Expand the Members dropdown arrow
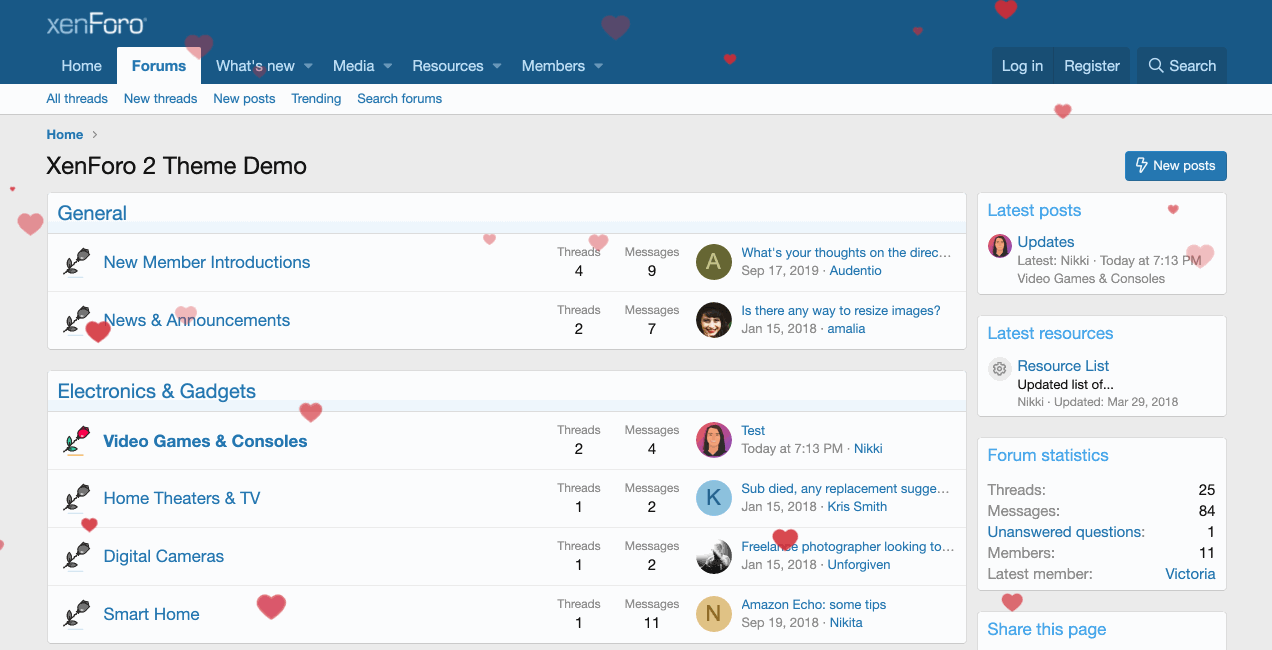Viewport: 1272px width, 650px height. click(x=599, y=66)
